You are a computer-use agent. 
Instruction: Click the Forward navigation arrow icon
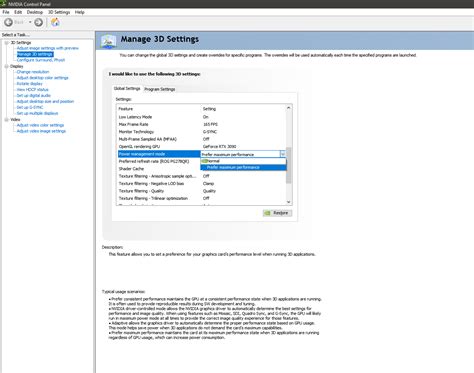point(39,22)
